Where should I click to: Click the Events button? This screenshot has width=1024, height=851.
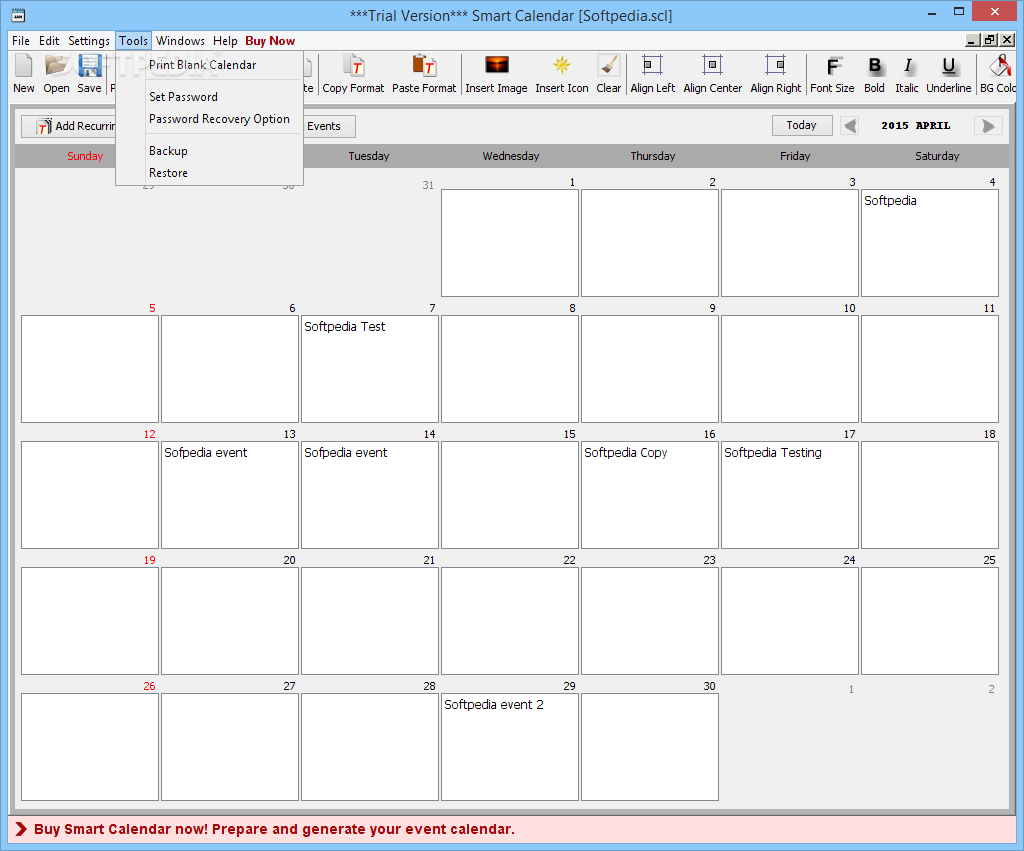click(329, 126)
